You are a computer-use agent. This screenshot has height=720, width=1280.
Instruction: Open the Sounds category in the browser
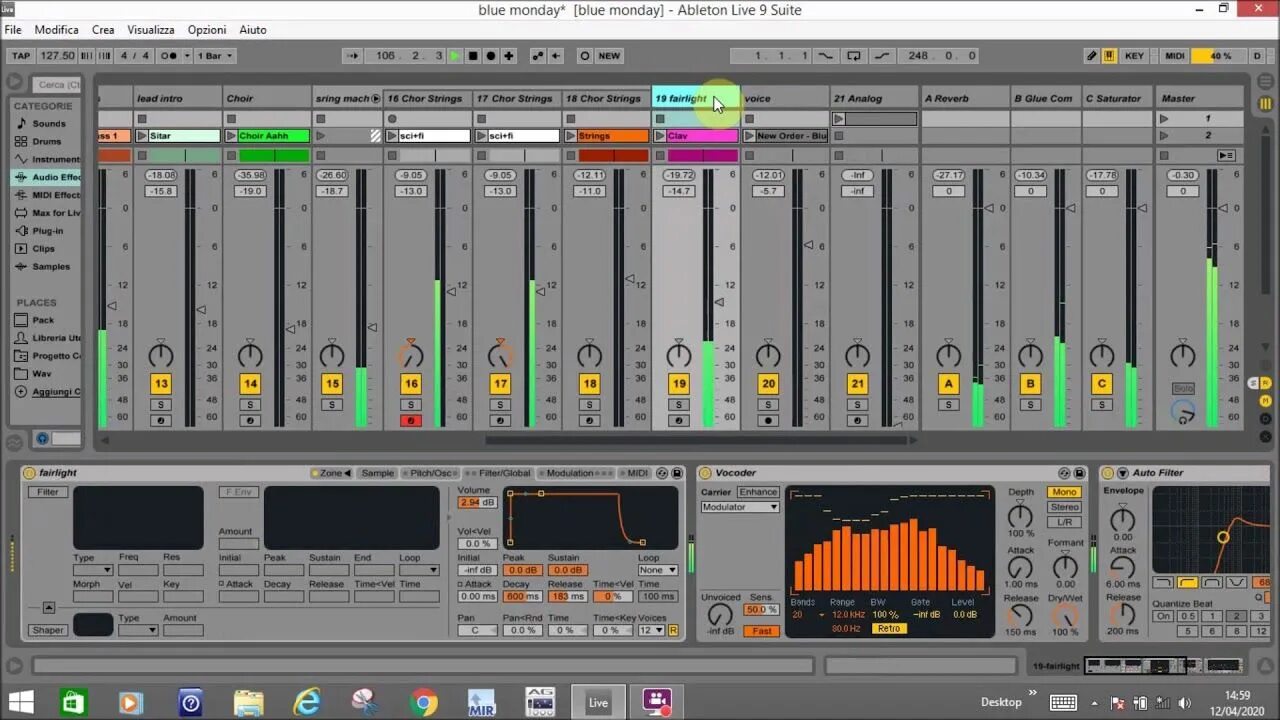pos(48,123)
